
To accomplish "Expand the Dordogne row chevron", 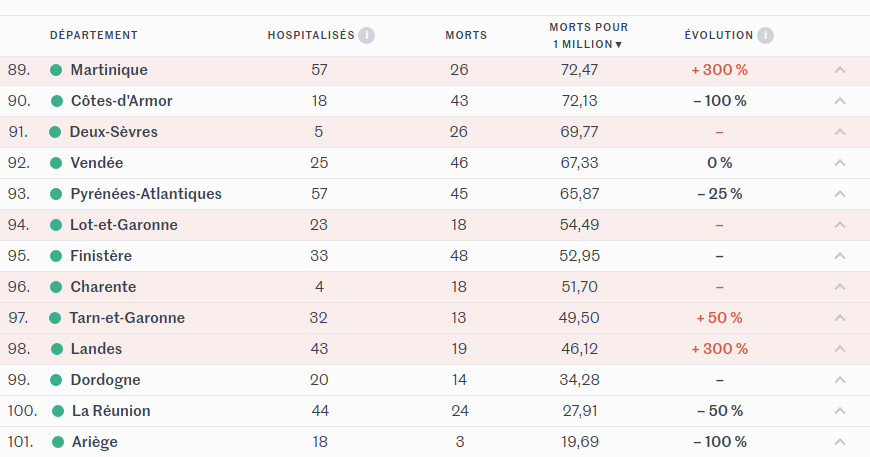I will [839, 380].
